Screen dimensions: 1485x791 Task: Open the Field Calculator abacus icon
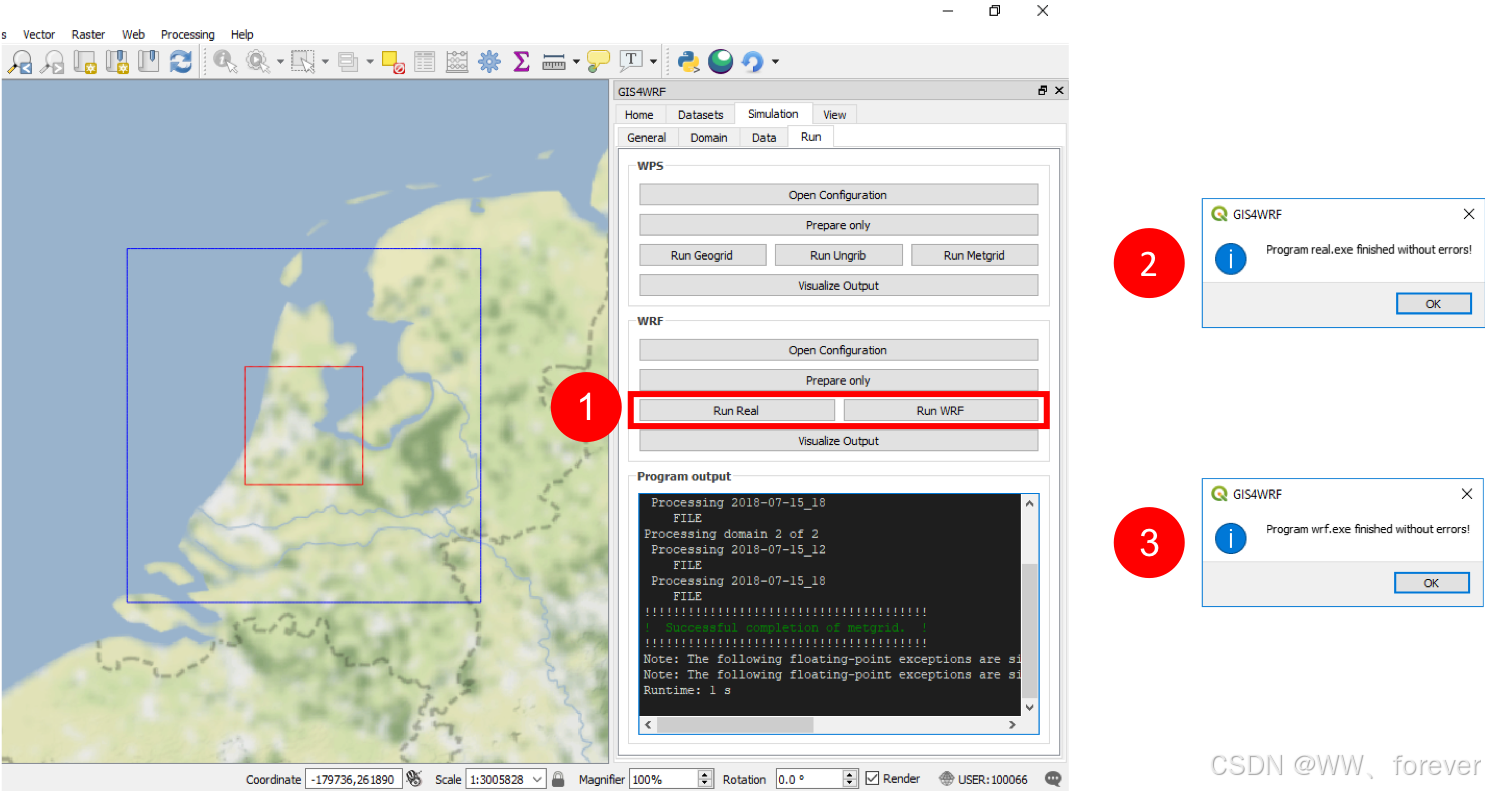point(457,62)
